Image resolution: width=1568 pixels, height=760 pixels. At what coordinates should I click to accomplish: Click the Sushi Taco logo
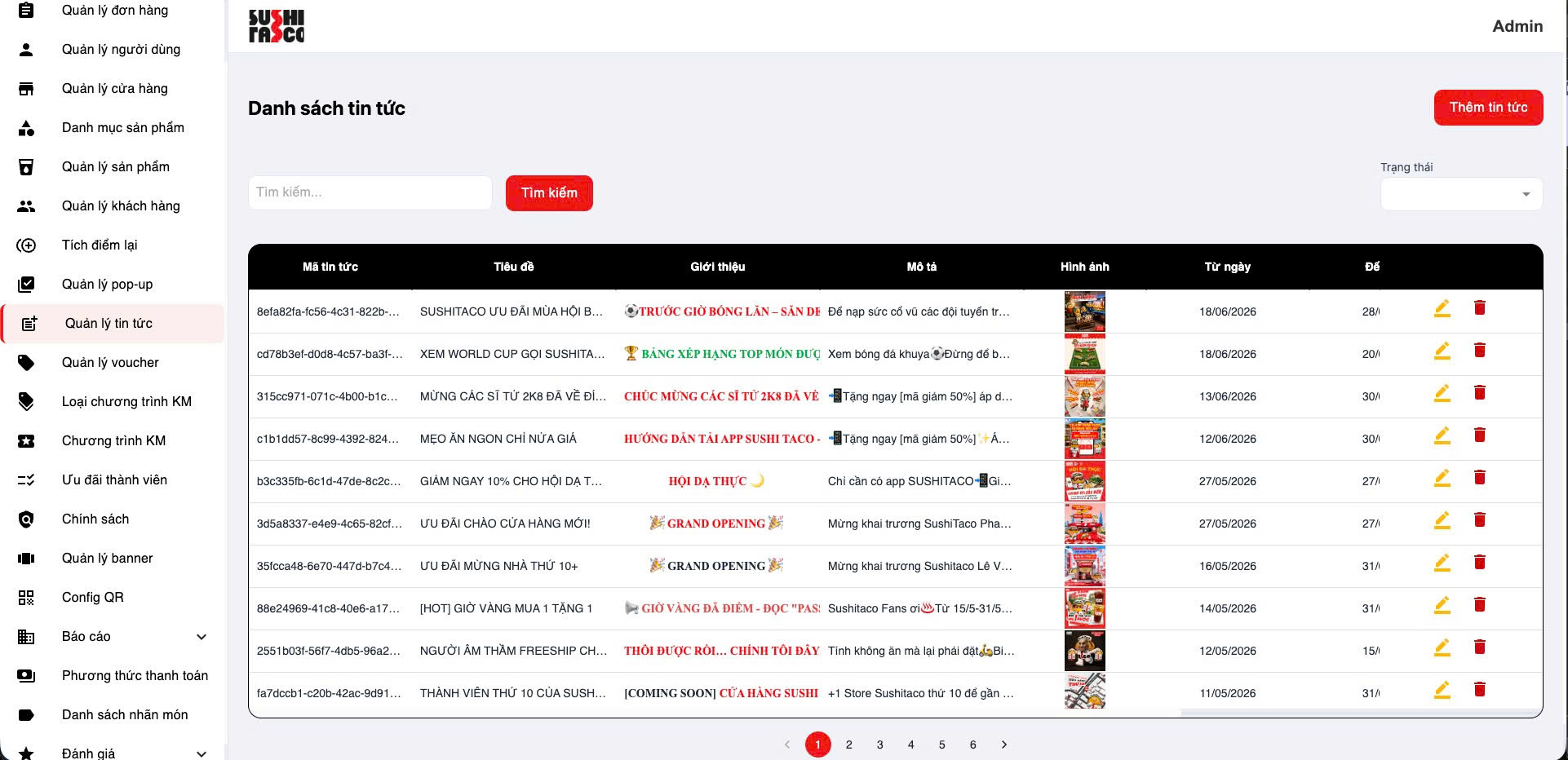pos(277,26)
